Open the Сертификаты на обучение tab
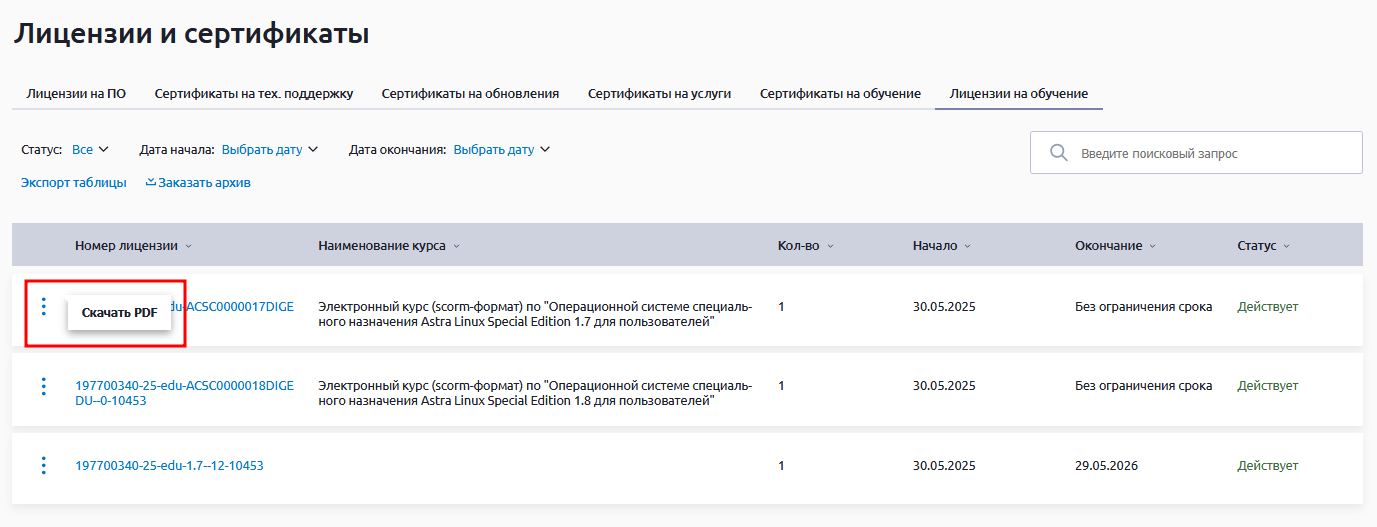 (x=840, y=94)
